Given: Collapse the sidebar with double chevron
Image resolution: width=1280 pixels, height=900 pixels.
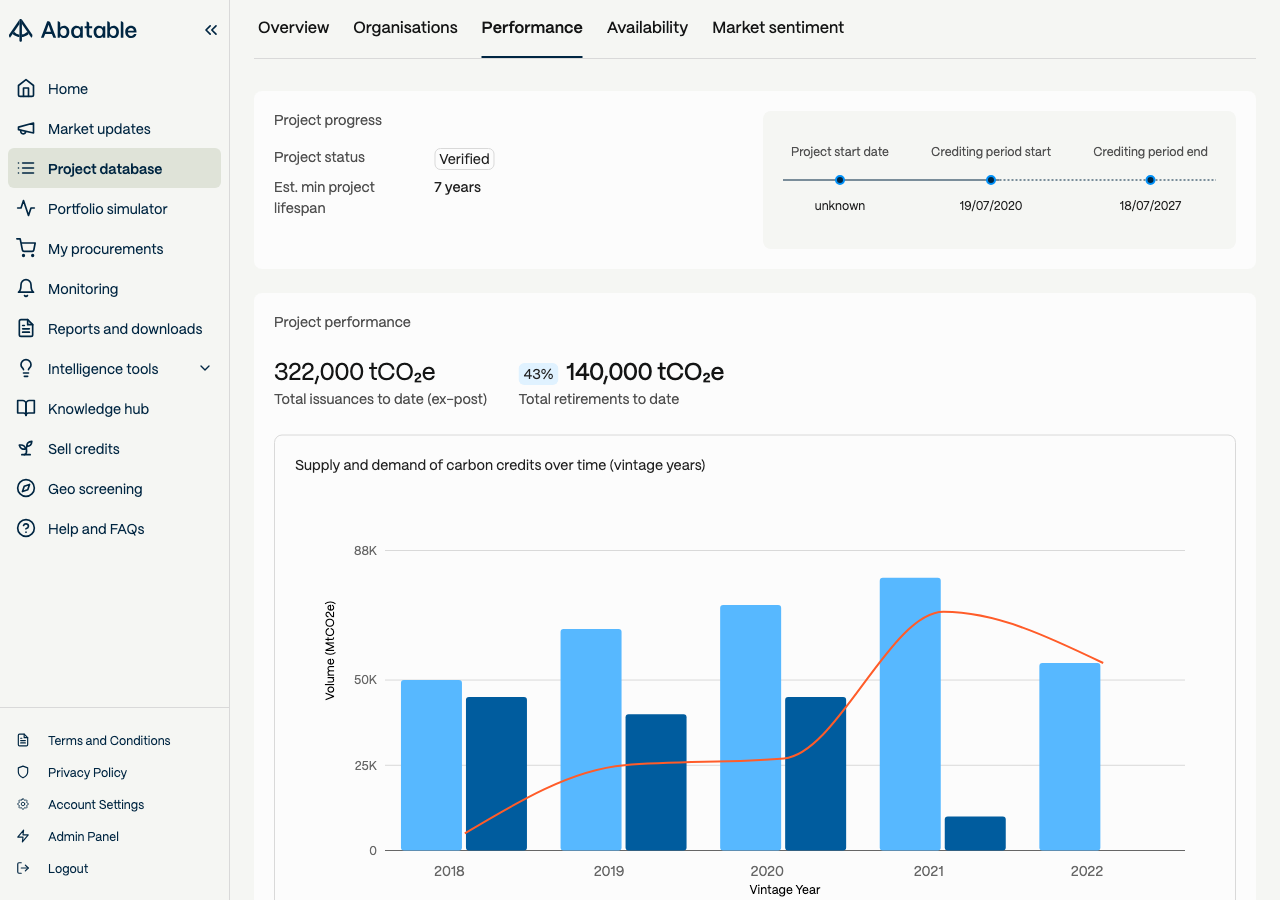Looking at the screenshot, I should [x=211, y=30].
